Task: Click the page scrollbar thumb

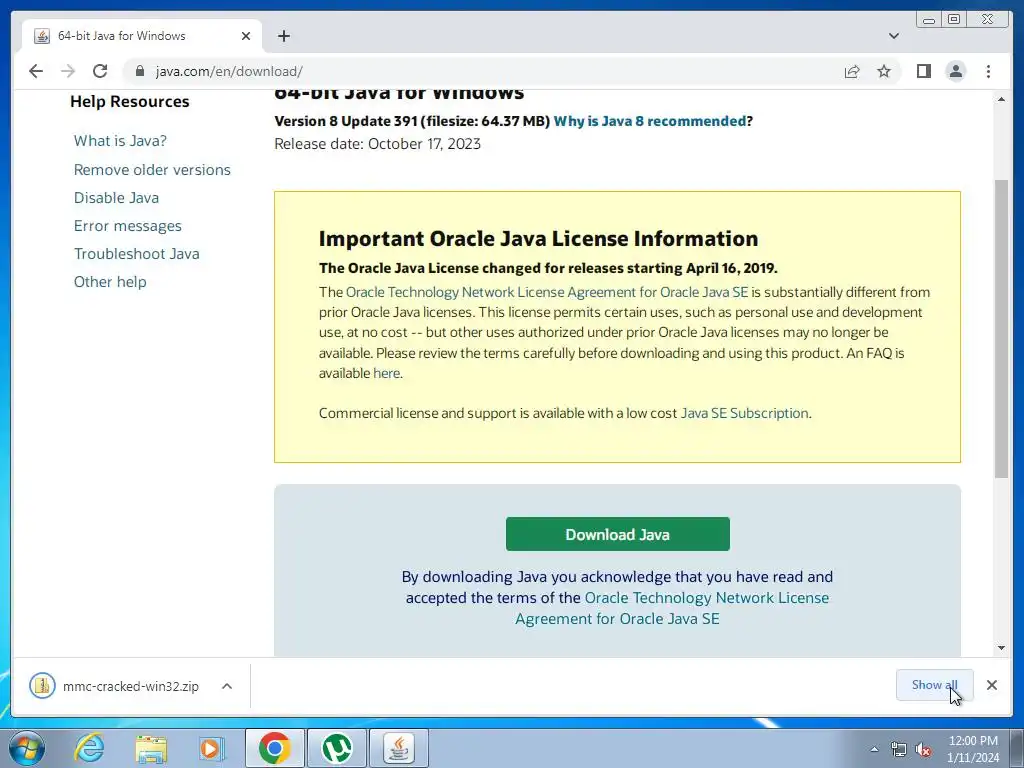Action: (1001, 328)
